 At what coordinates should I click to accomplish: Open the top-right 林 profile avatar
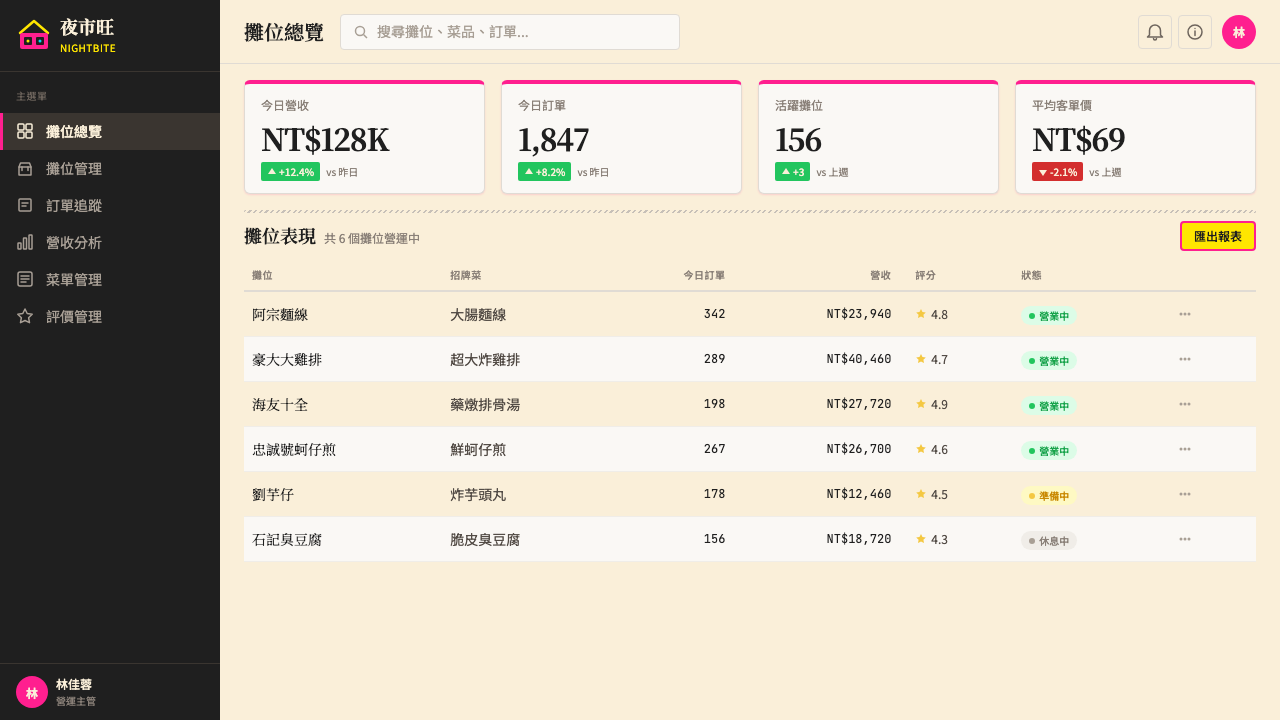pyautogui.click(x=1239, y=32)
